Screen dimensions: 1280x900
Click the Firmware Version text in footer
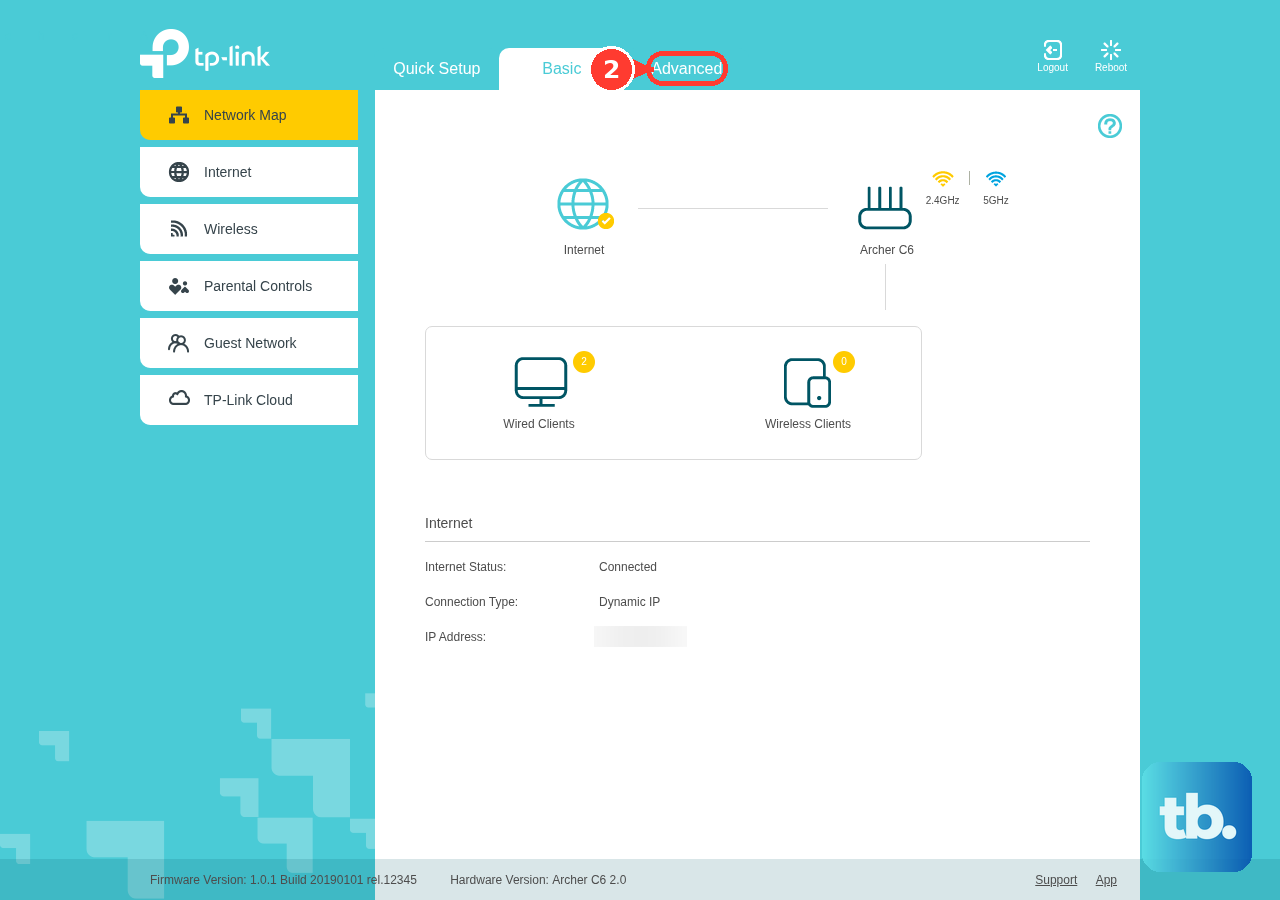pyautogui.click(x=283, y=880)
